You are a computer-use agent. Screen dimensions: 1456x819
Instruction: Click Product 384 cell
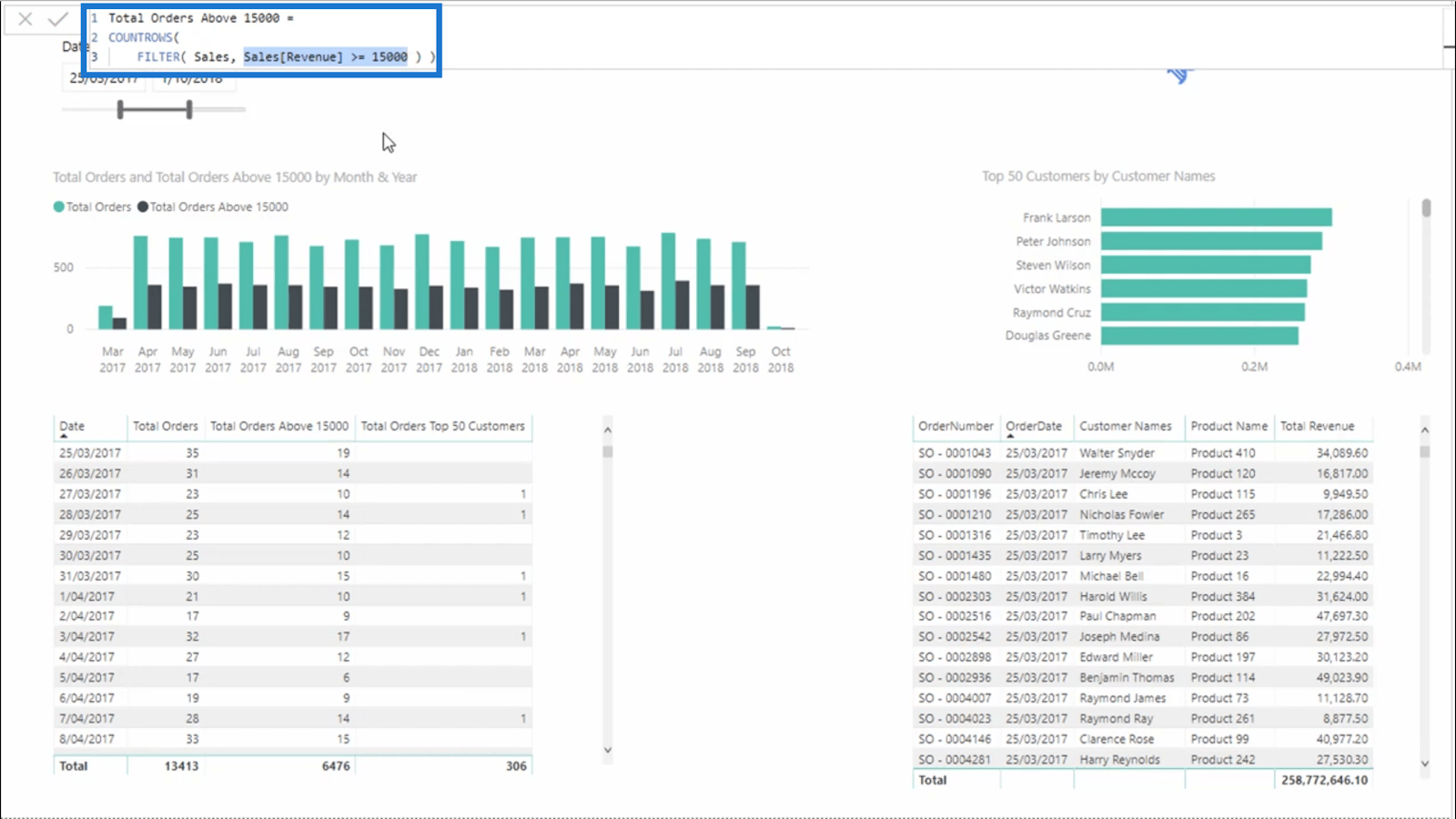[x=1223, y=597]
